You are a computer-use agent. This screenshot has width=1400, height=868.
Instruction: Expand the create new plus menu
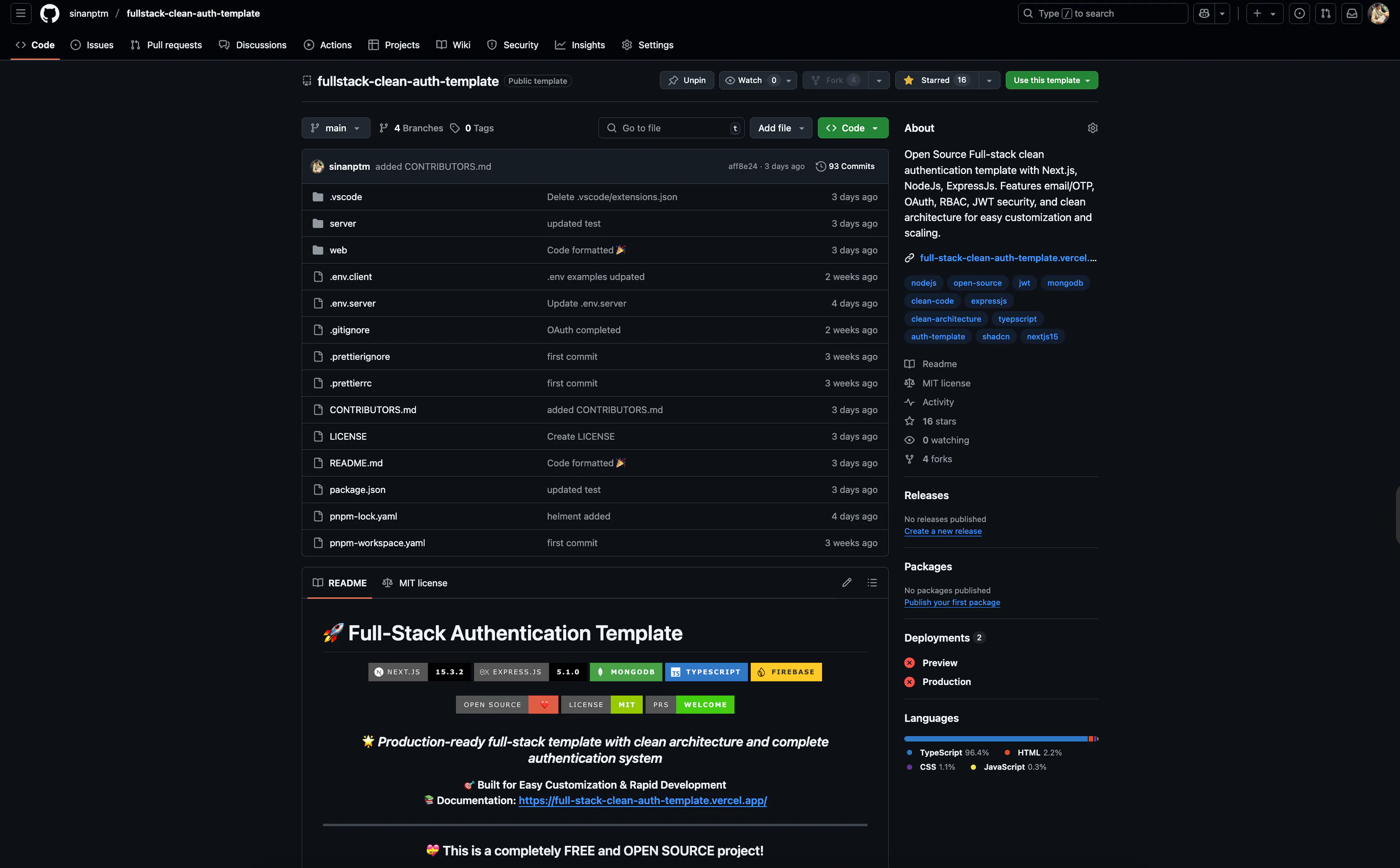click(x=1265, y=13)
